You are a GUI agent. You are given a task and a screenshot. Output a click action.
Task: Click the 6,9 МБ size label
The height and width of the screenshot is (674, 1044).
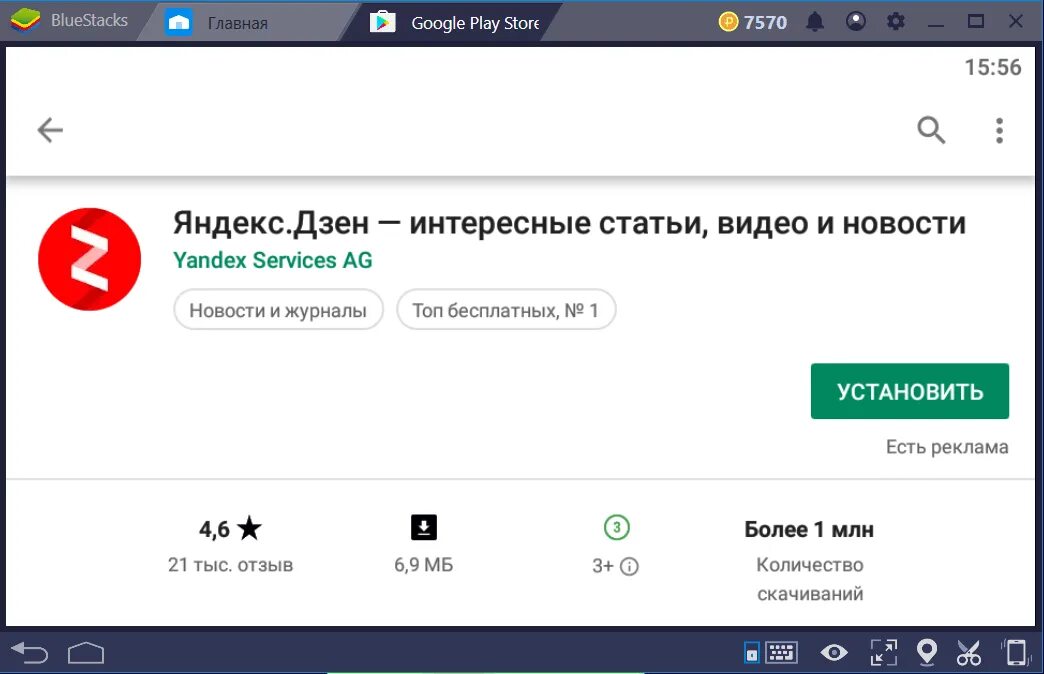[x=423, y=565]
